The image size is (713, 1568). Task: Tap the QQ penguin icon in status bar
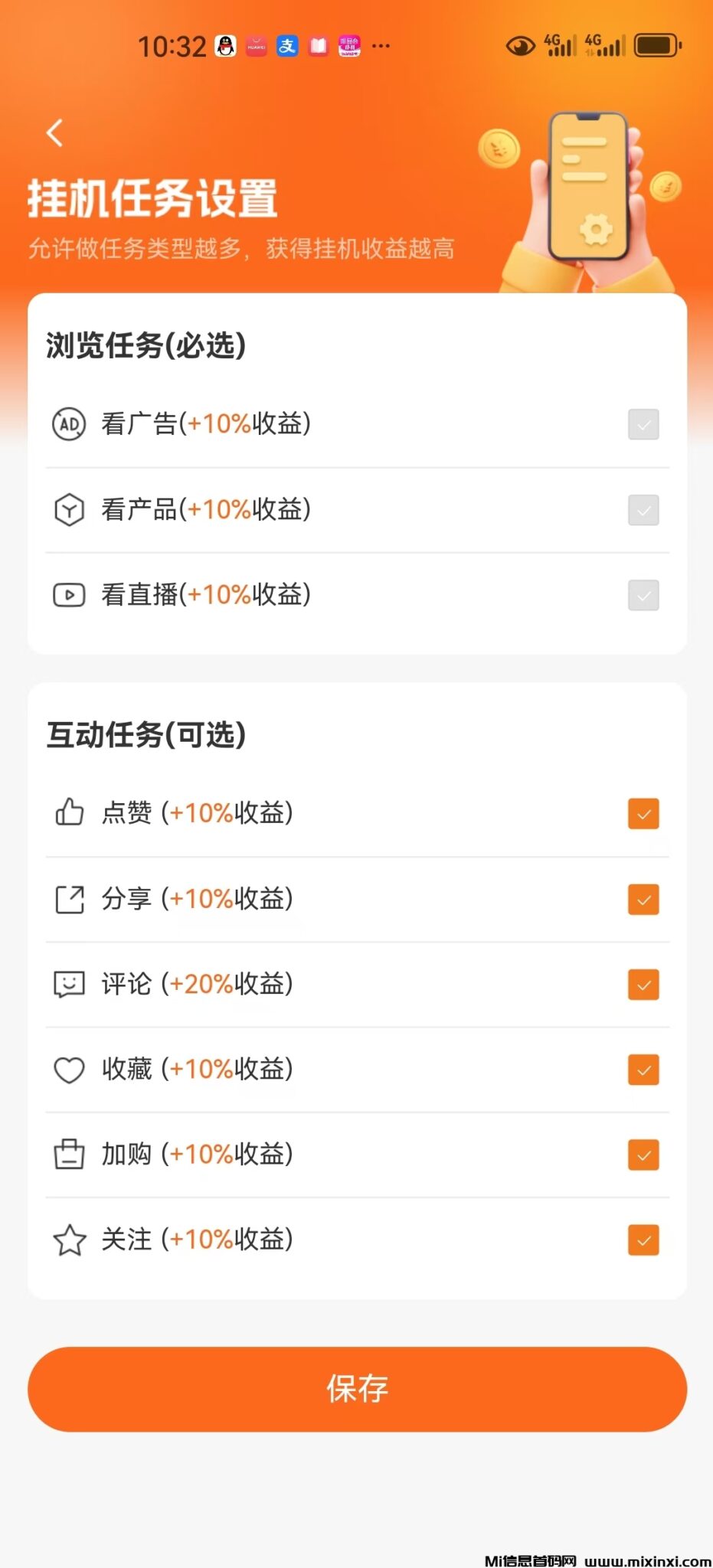click(225, 46)
